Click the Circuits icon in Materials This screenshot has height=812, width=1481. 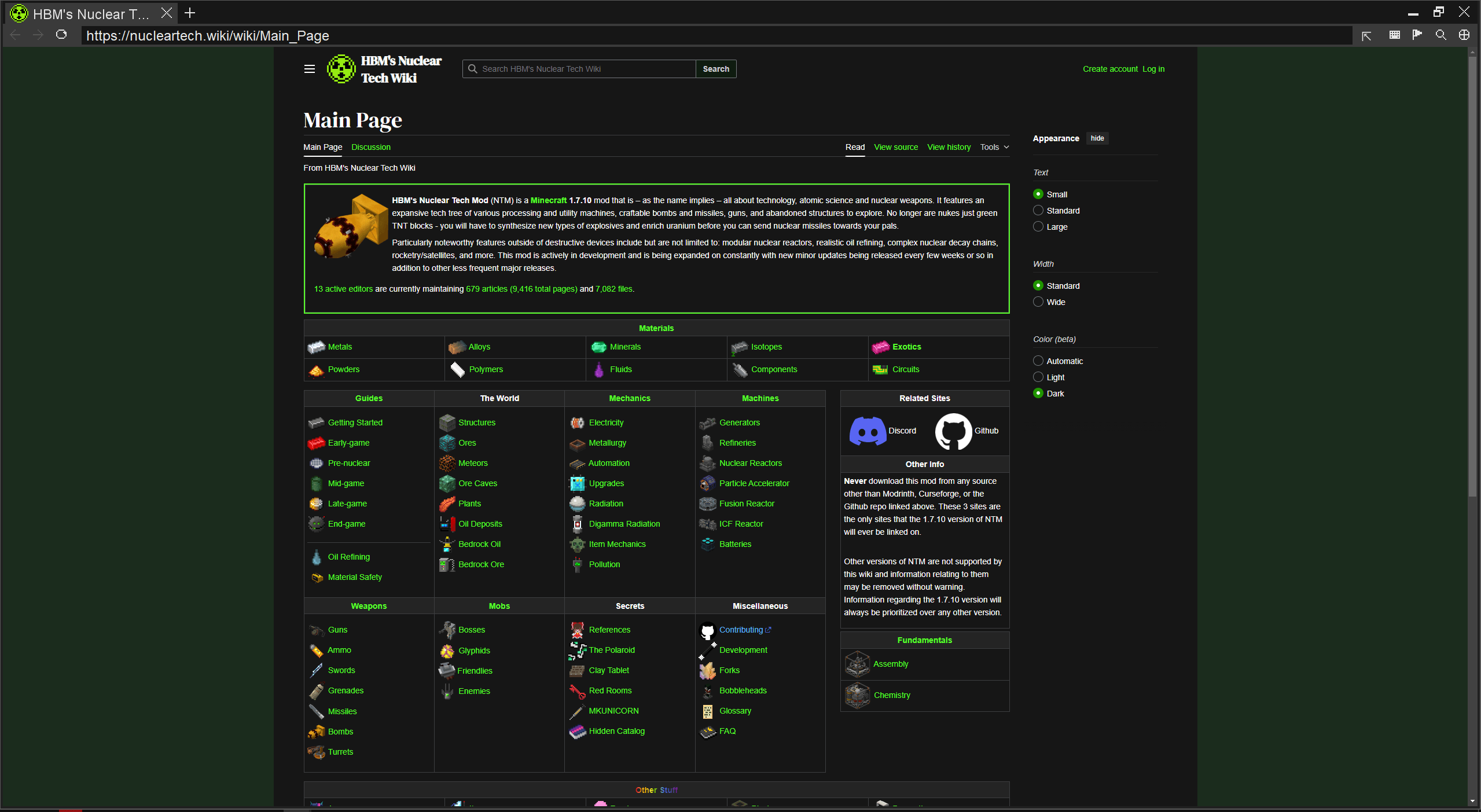pos(880,369)
